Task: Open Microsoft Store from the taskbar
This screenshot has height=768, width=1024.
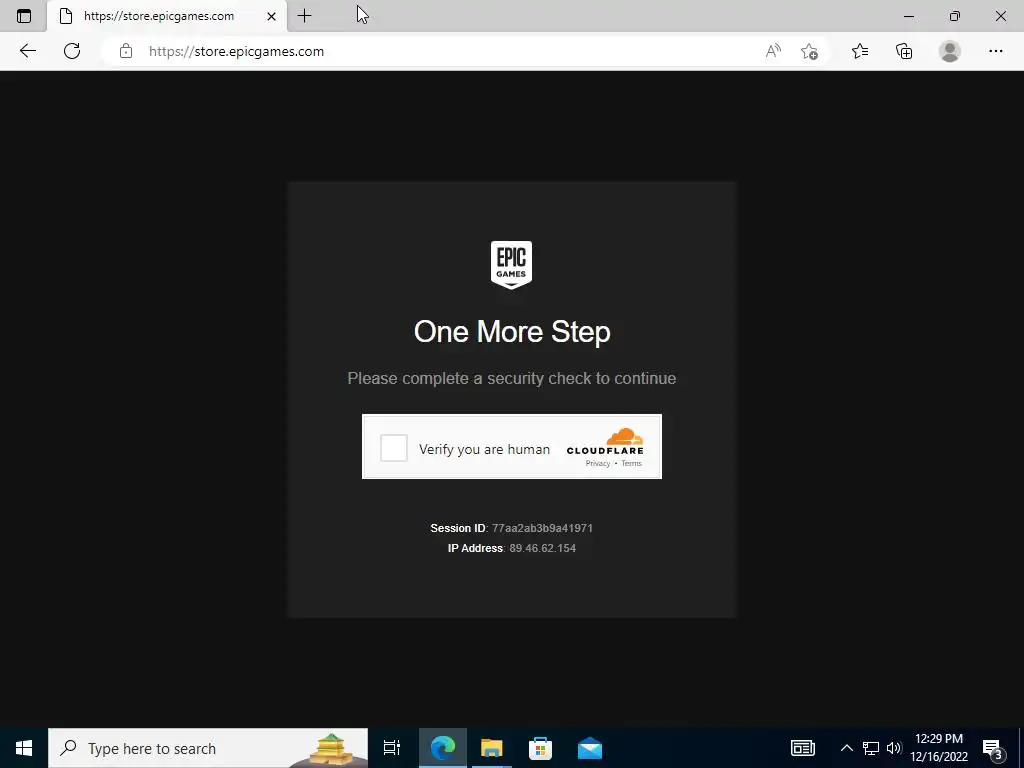Action: 540,748
